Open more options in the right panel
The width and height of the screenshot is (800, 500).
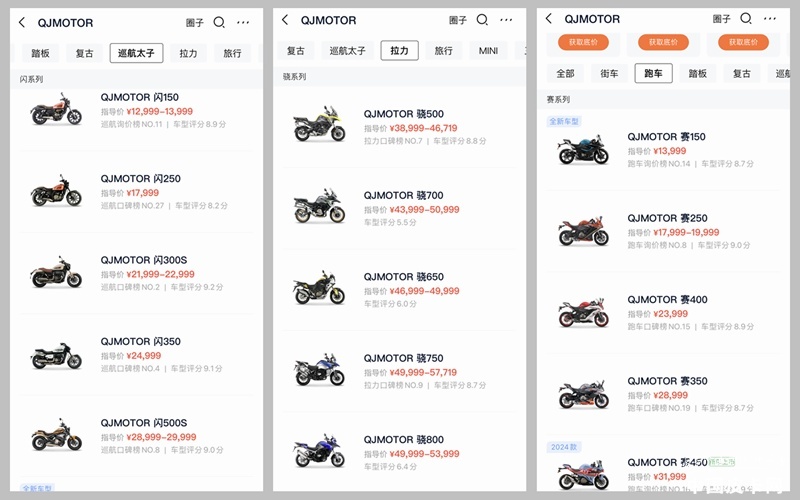[770, 18]
